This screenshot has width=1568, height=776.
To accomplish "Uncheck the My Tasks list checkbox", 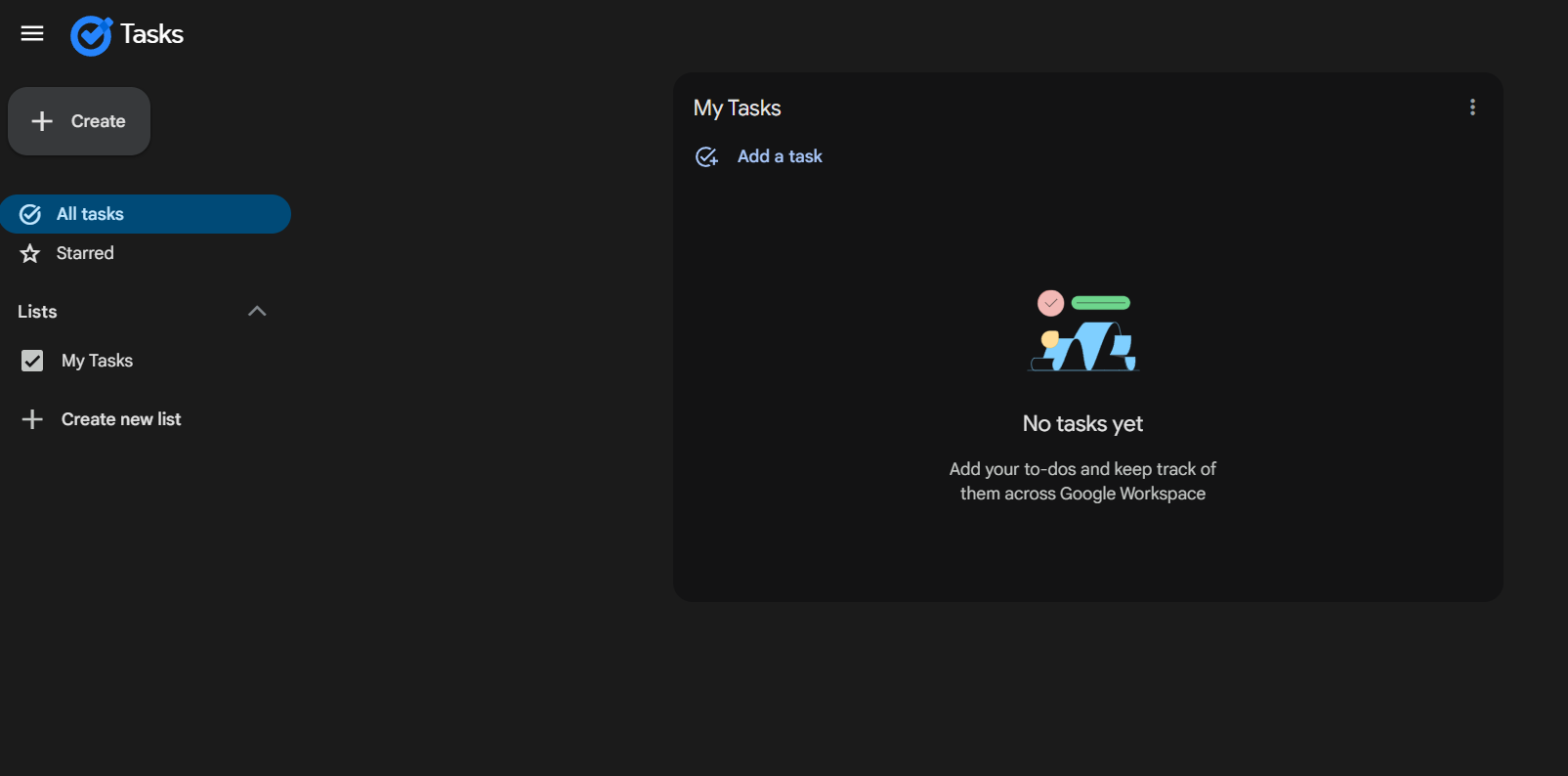I will tap(32, 361).
